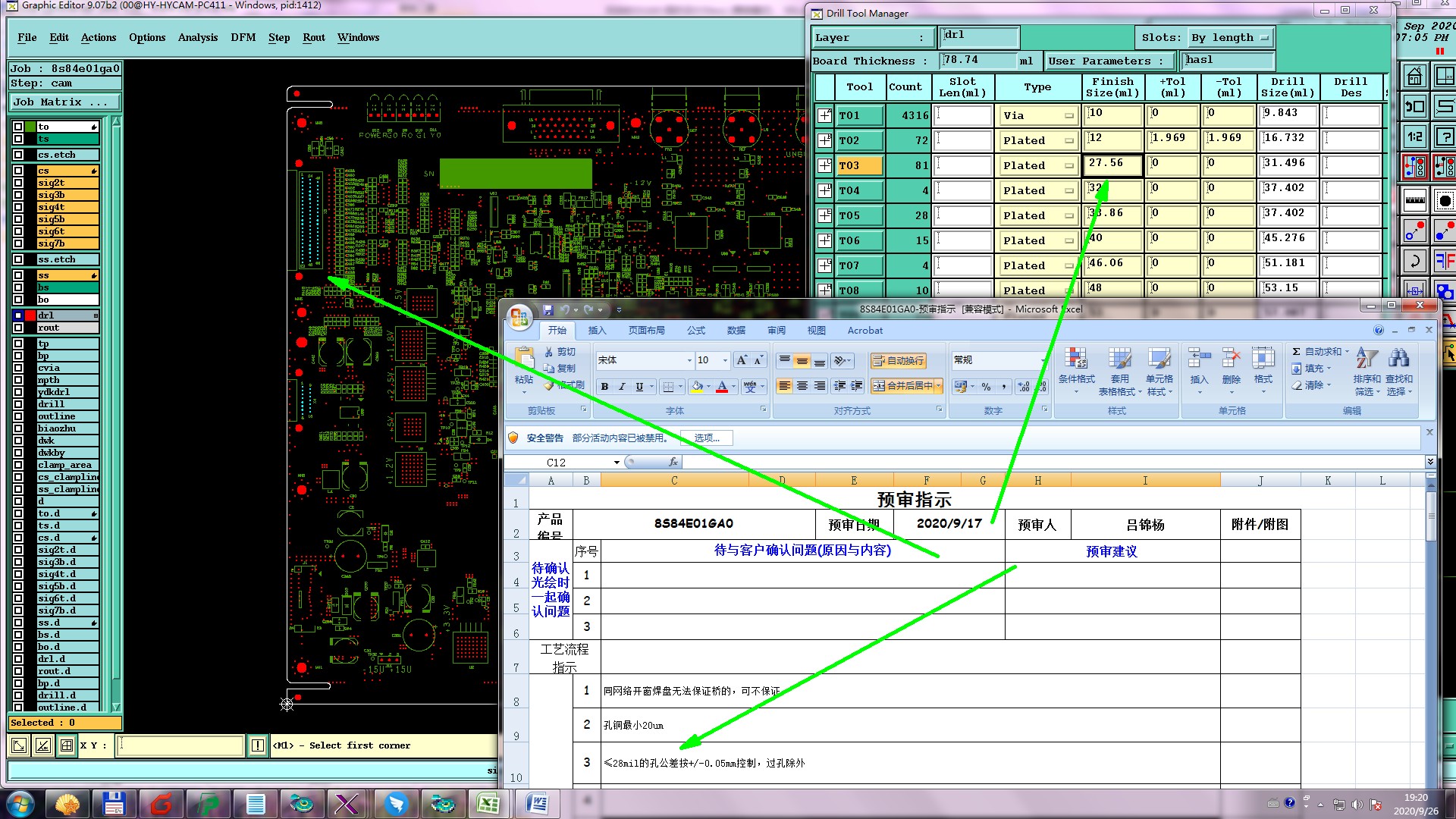This screenshot has width=1456, height=819.
Task: Click the 合并后居中 merge button
Action: 902,386
